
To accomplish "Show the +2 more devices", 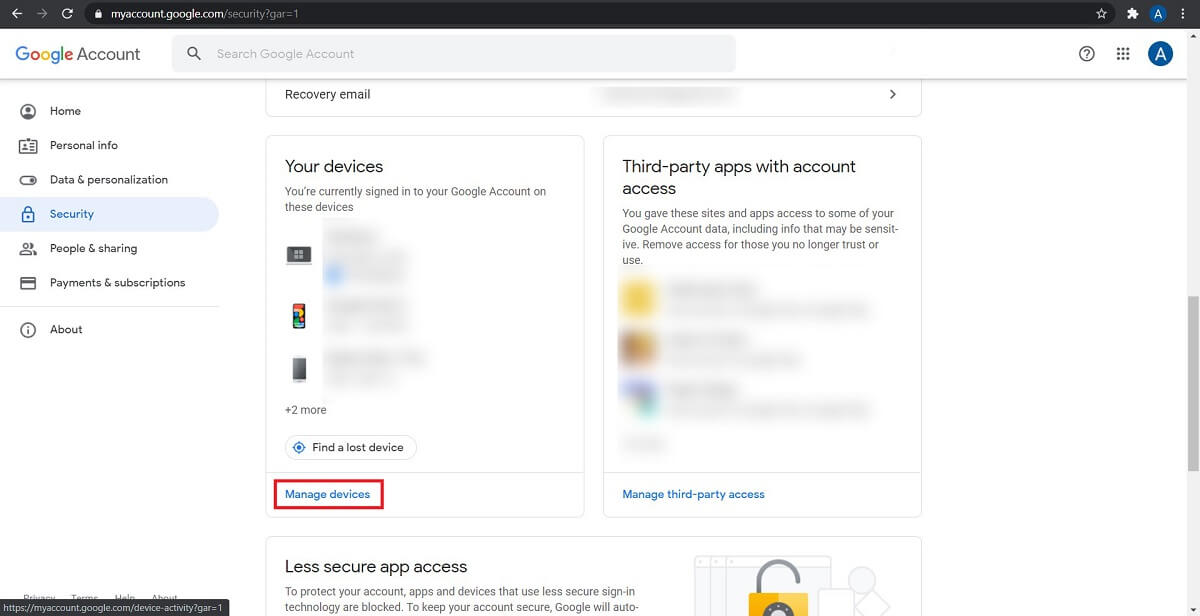I will click(x=306, y=410).
